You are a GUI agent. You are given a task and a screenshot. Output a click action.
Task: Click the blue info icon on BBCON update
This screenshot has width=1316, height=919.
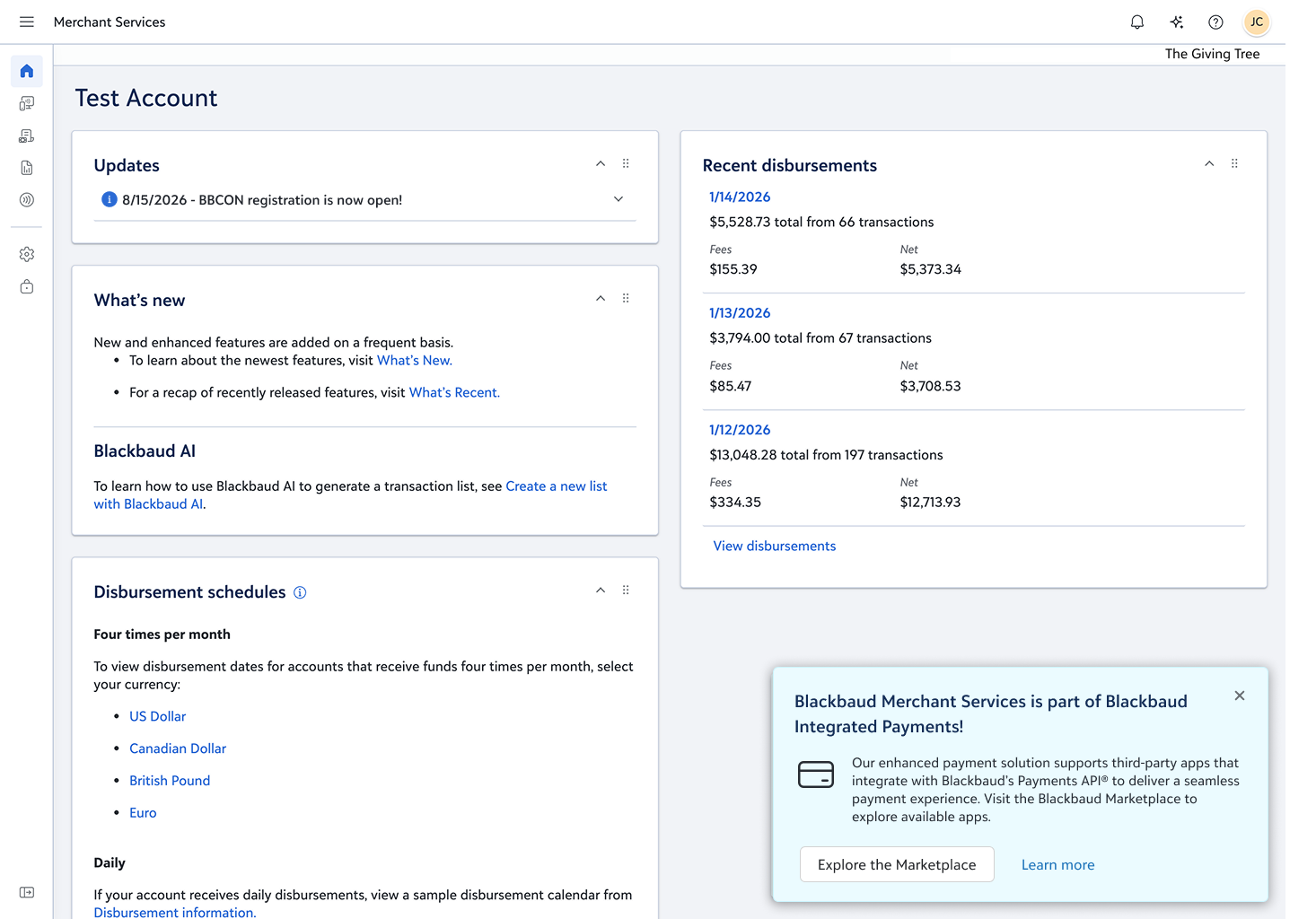coord(110,199)
